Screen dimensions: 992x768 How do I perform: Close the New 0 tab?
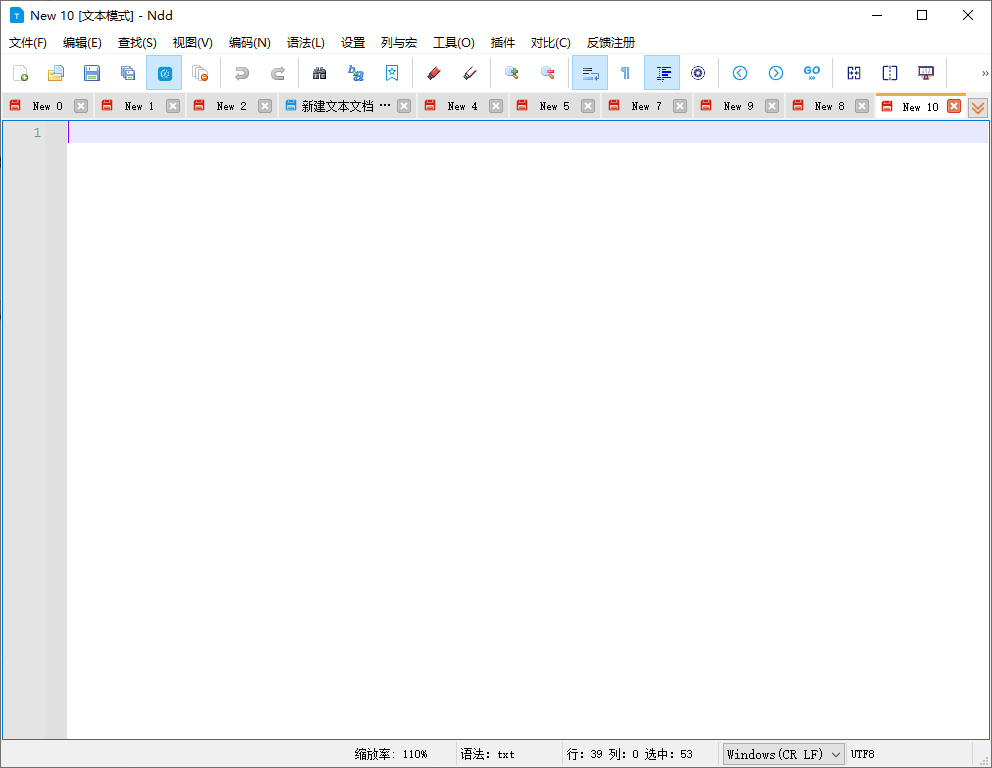tap(80, 106)
